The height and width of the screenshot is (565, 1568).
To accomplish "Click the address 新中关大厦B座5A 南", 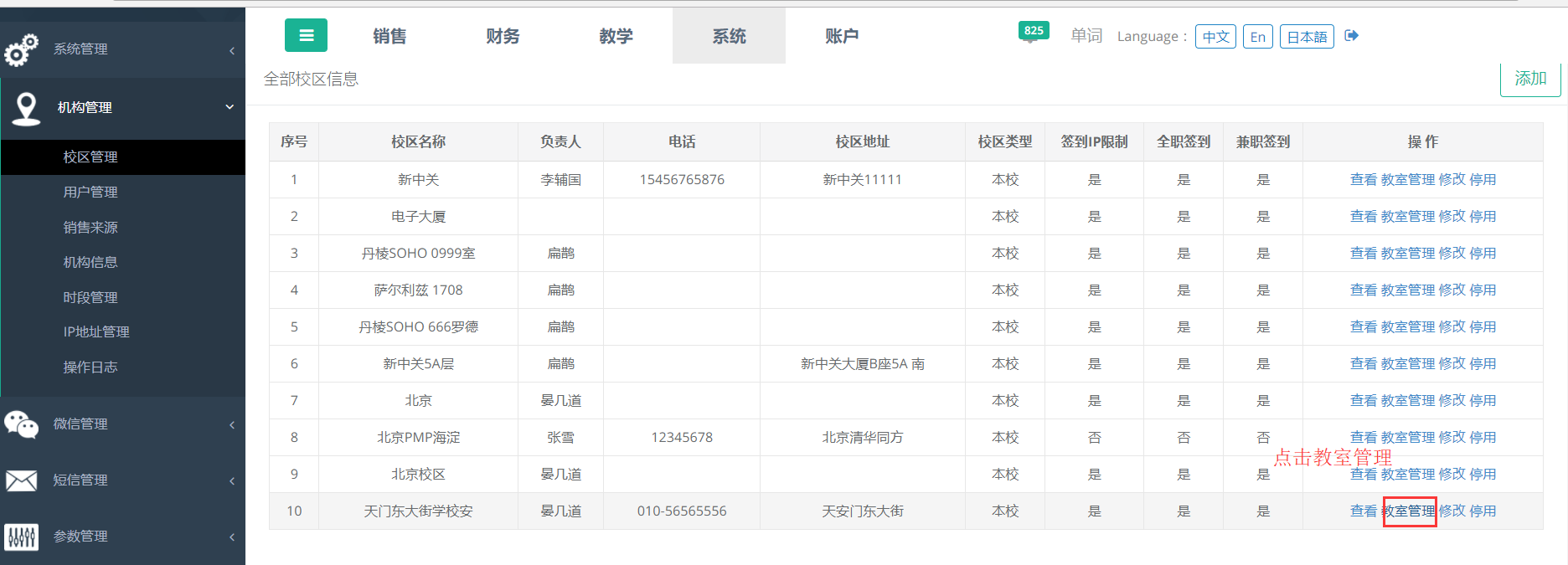I will pos(863,364).
